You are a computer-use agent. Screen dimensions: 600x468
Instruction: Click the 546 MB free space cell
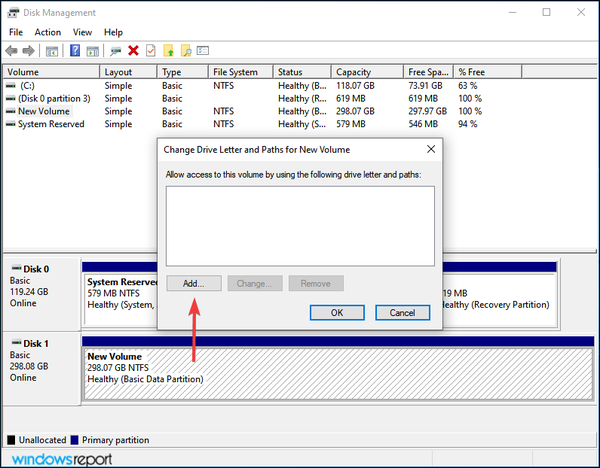(x=423, y=124)
